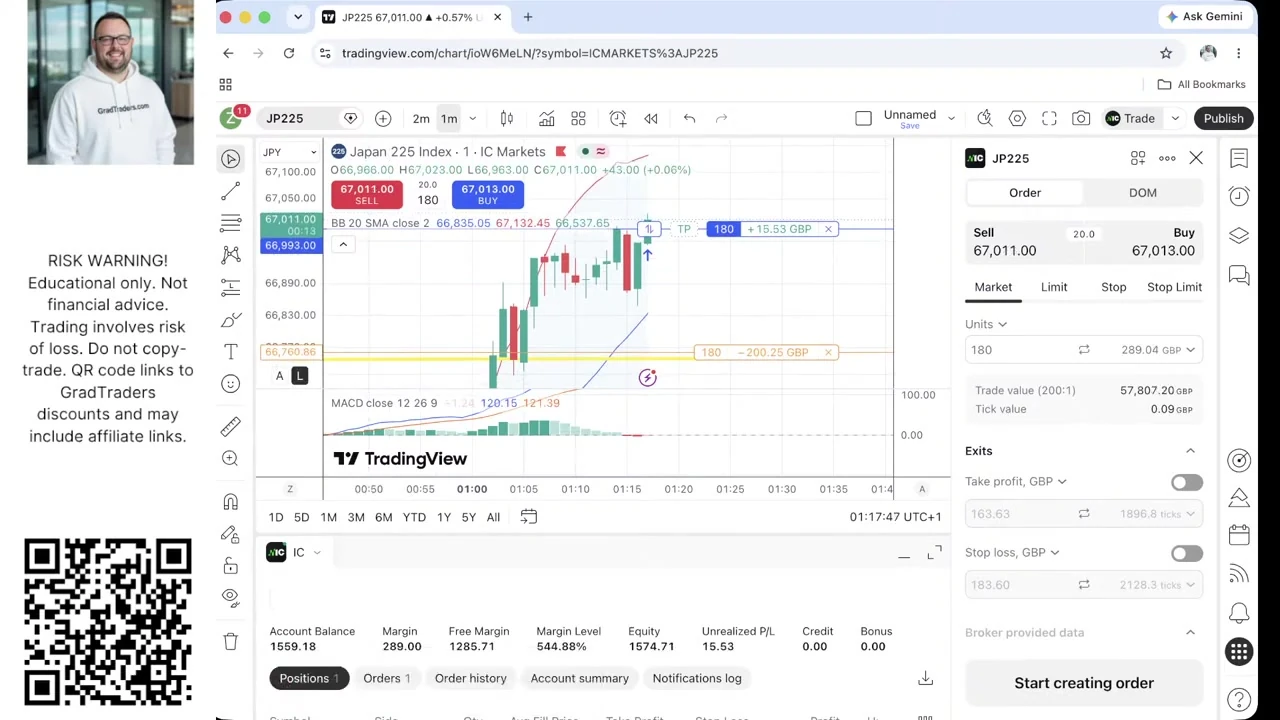
Task: Enable magnet mode for drawings
Action: (x=231, y=502)
